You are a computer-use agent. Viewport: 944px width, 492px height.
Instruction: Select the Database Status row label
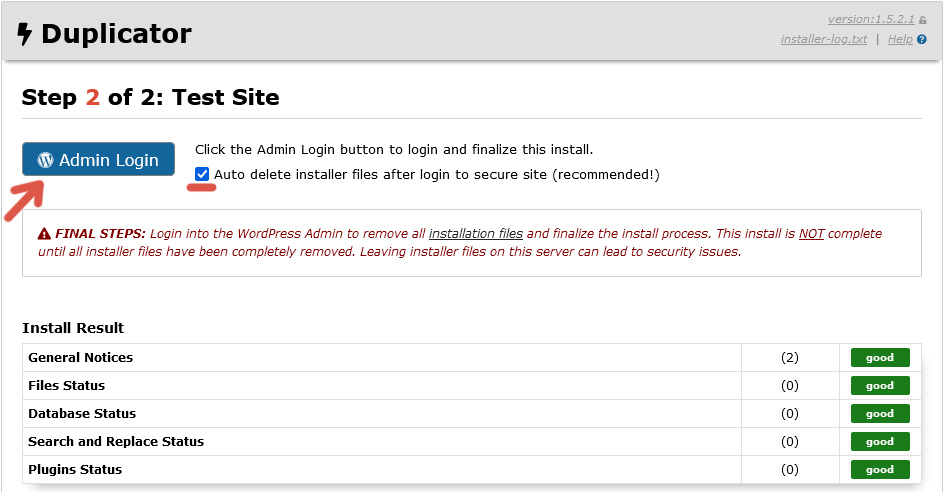click(x=82, y=414)
